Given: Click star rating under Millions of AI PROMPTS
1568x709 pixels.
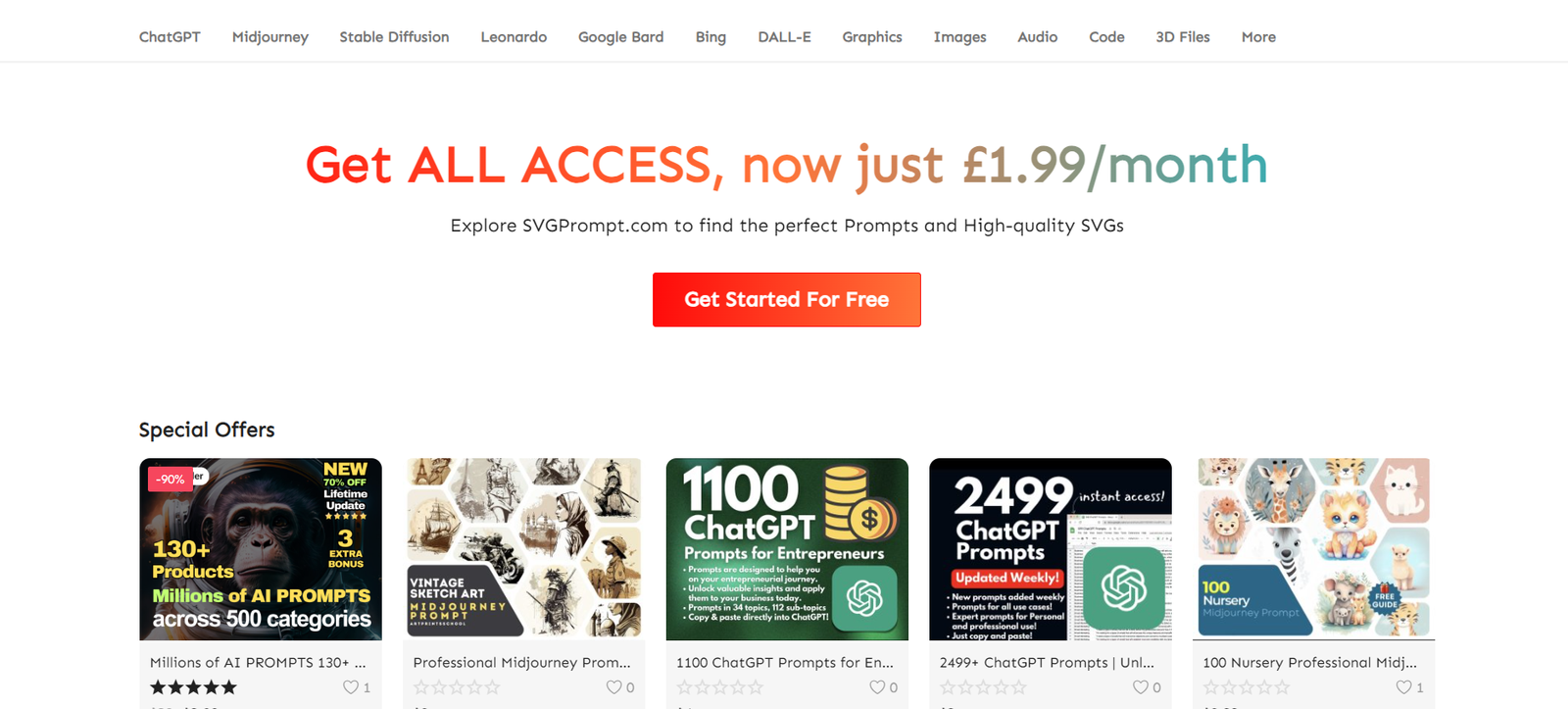Looking at the screenshot, I should tap(193, 687).
